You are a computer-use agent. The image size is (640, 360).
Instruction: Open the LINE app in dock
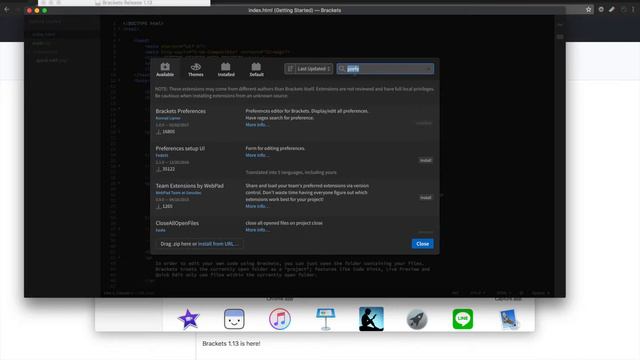pos(462,319)
